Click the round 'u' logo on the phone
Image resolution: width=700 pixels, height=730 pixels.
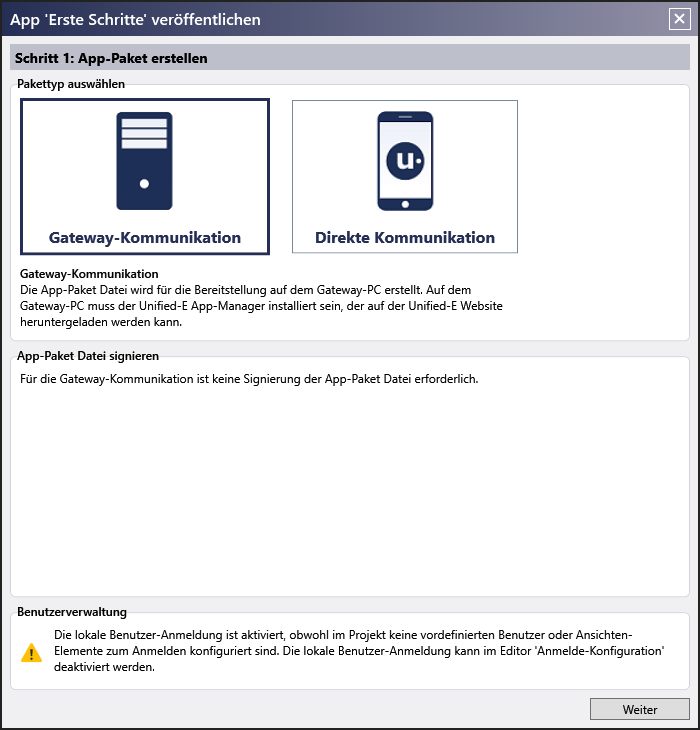click(x=405, y=161)
